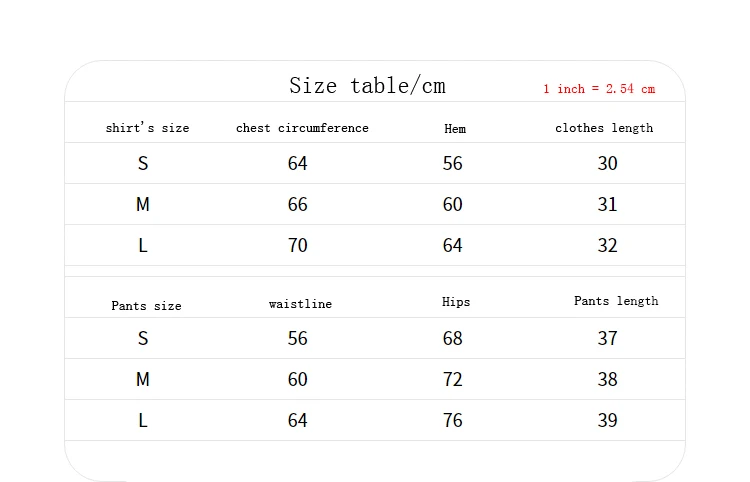
Task: Click the "Size table/cm" title
Action: (367, 86)
